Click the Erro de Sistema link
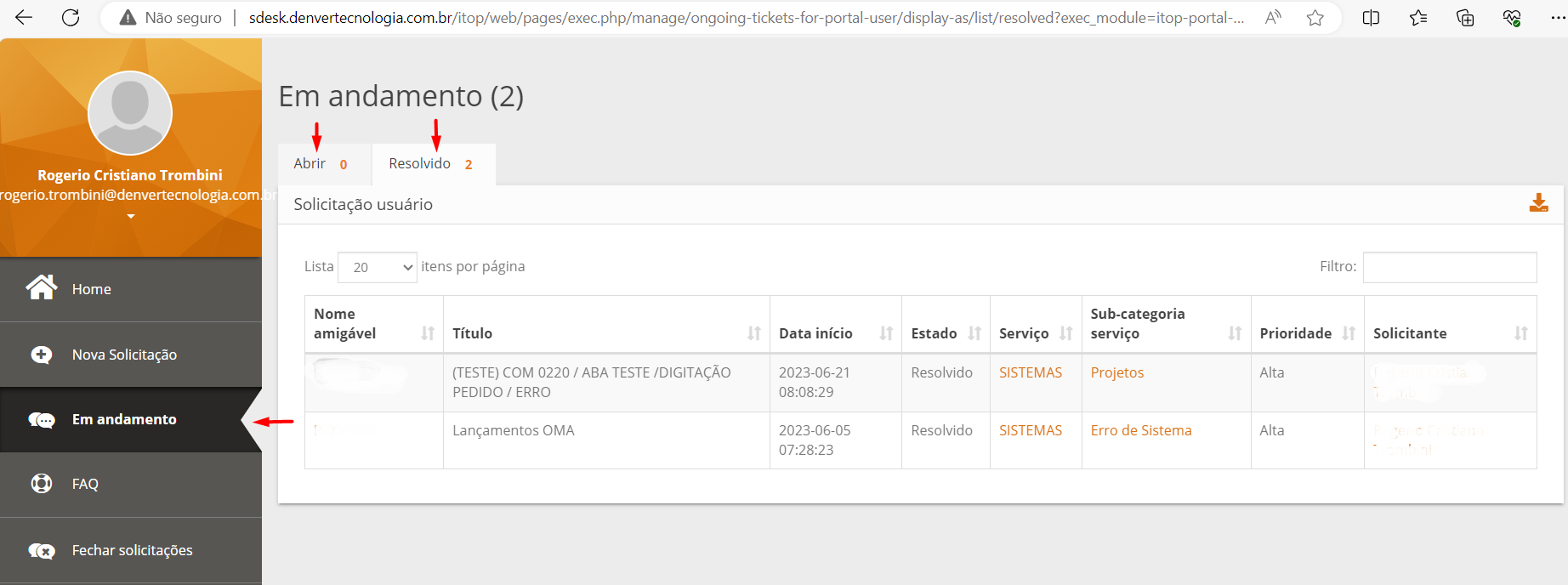The width and height of the screenshot is (1568, 585). point(1140,430)
